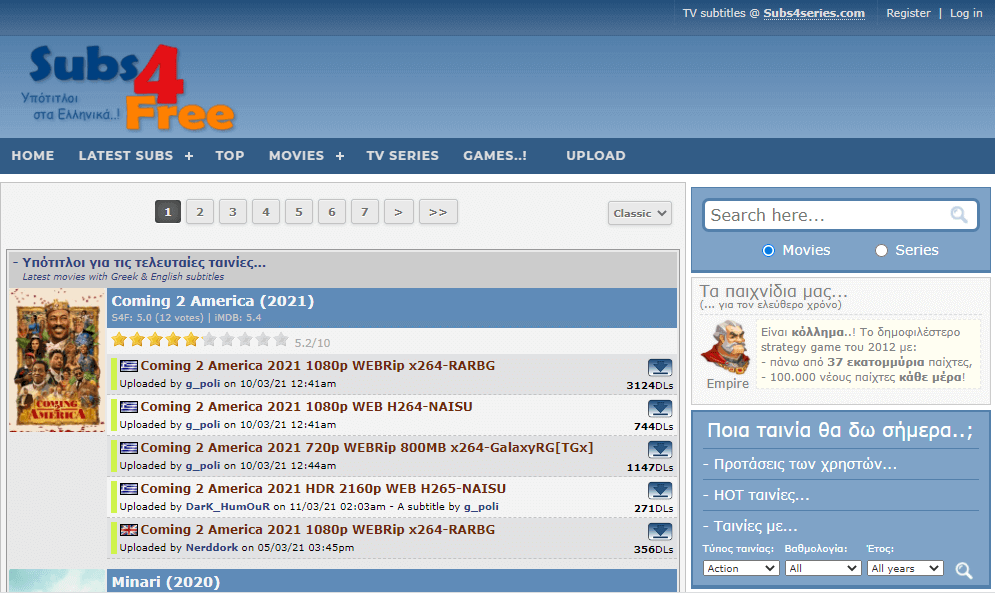Image resolution: width=995 pixels, height=593 pixels.
Task: Click the Register link
Action: pyautogui.click(x=908, y=13)
